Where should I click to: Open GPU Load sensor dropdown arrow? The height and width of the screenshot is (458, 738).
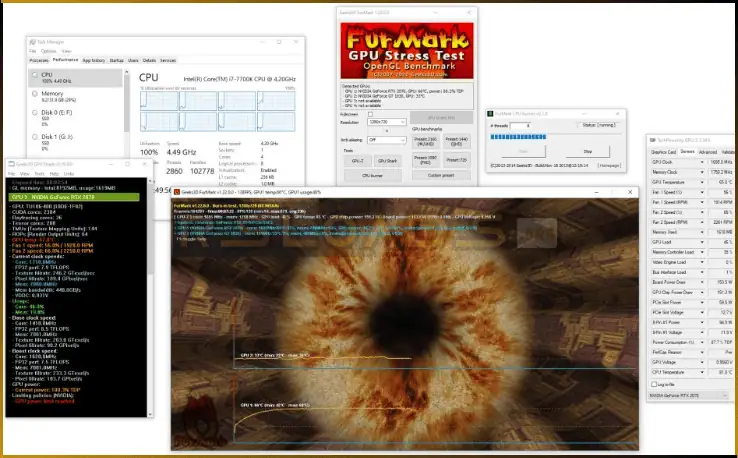pos(702,242)
